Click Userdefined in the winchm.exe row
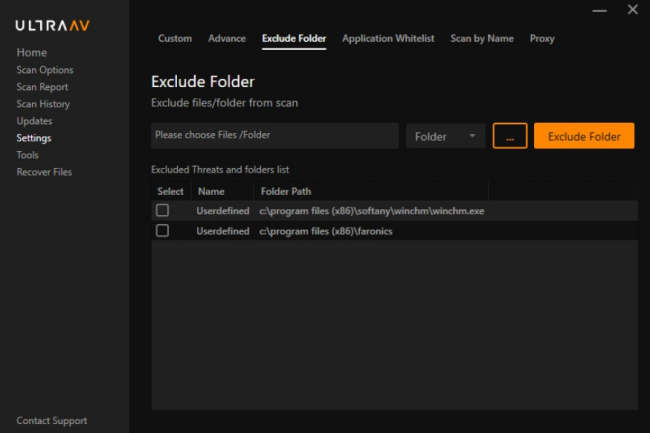 [x=223, y=211]
